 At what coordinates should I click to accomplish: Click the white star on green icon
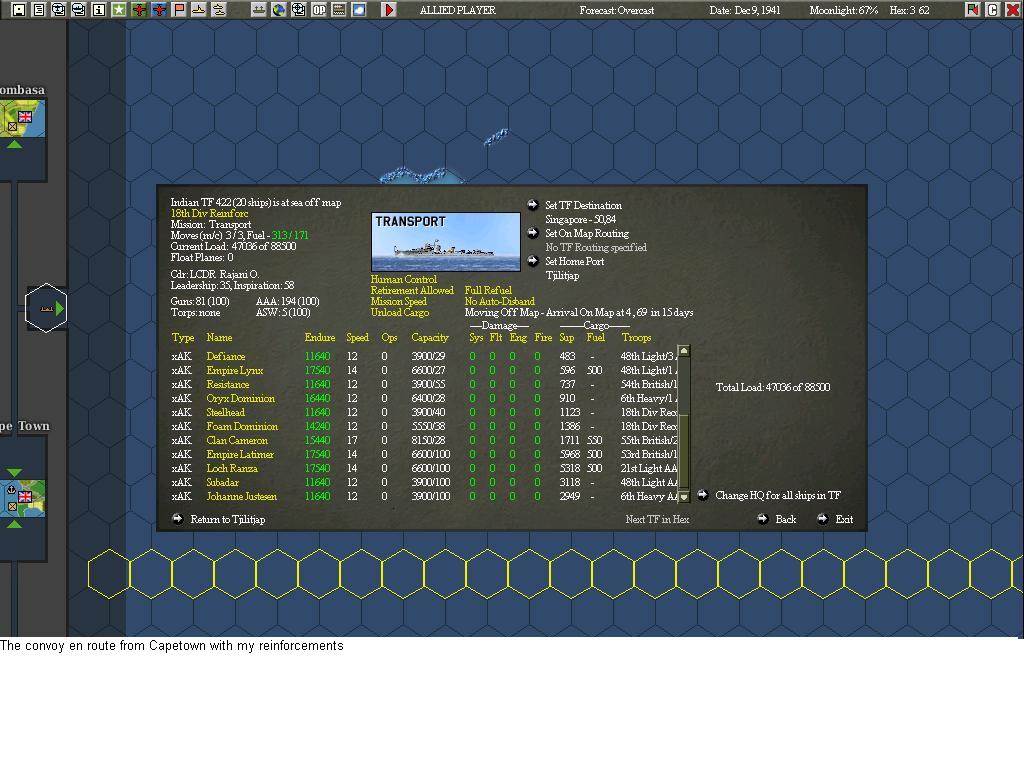[119, 10]
